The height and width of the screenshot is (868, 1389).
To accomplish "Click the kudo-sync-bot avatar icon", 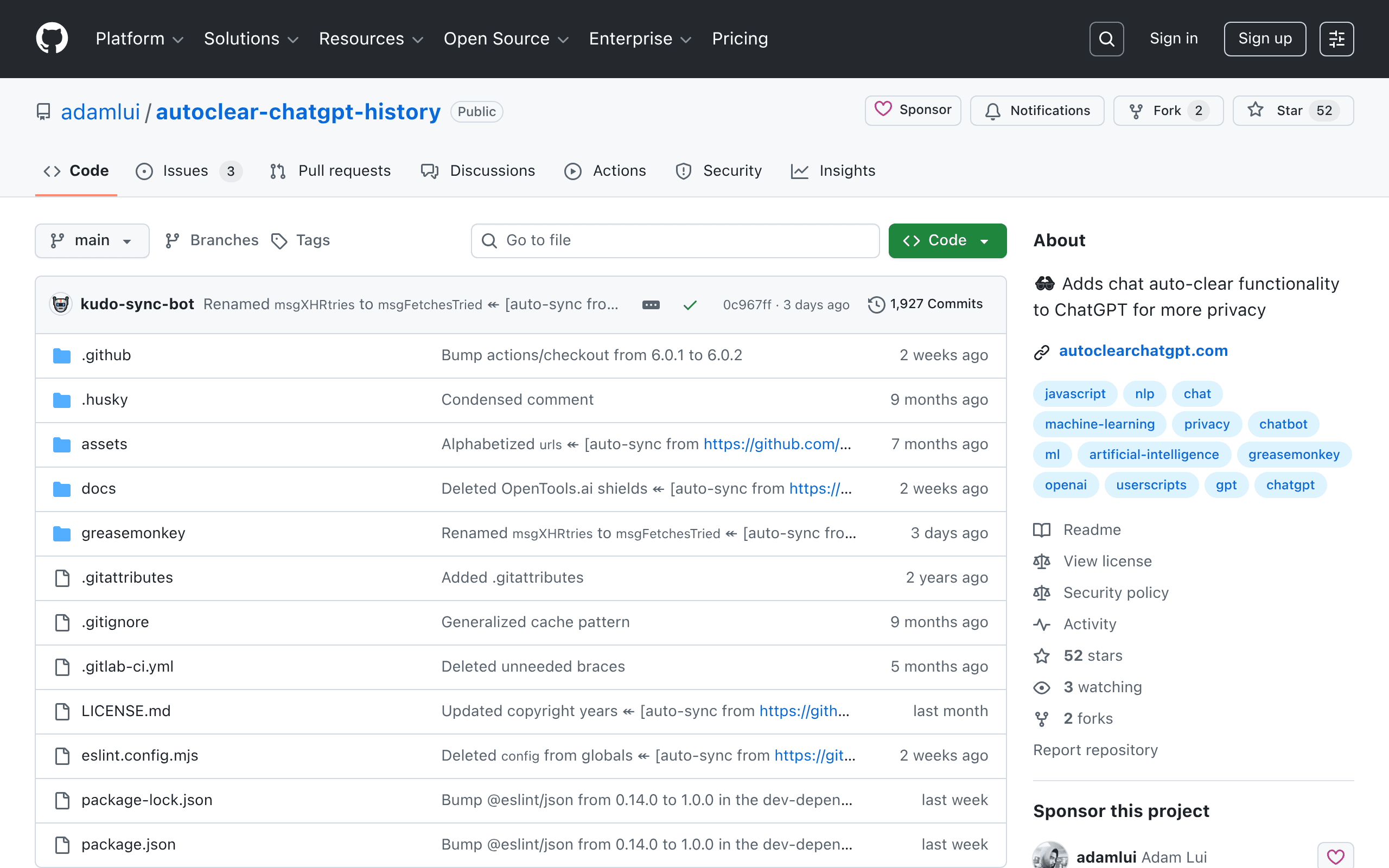I will click(61, 304).
